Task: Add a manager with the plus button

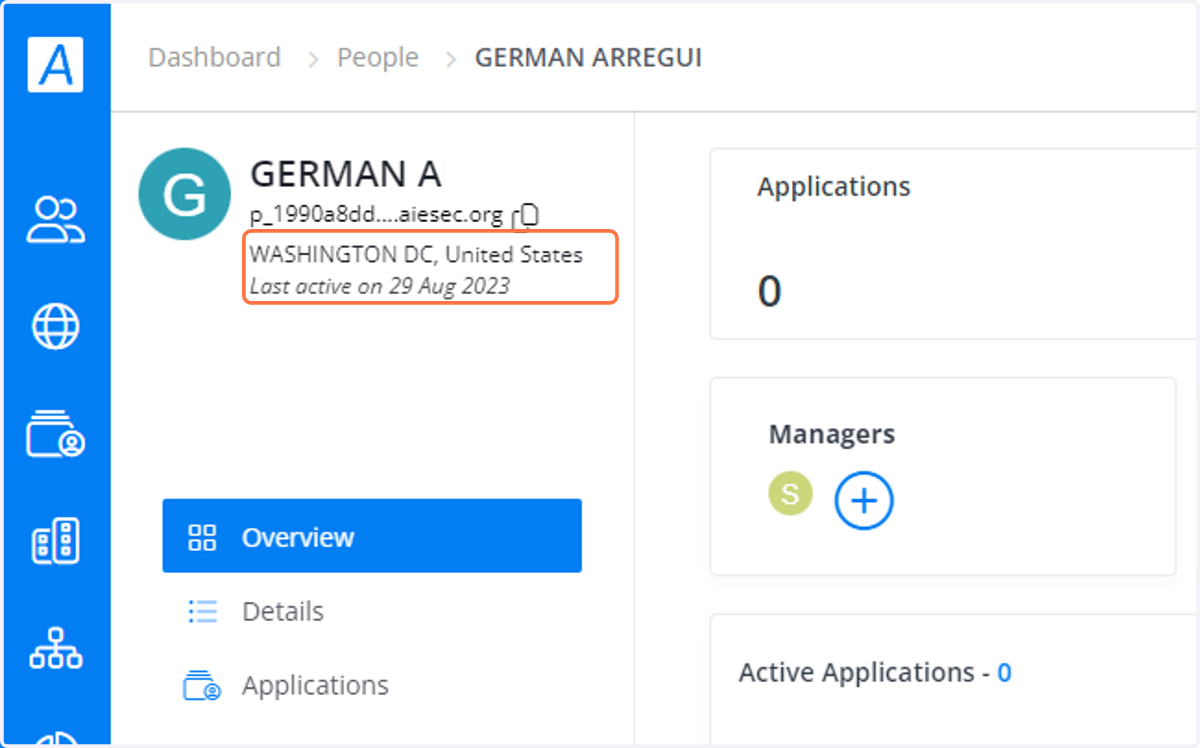Action: (864, 500)
